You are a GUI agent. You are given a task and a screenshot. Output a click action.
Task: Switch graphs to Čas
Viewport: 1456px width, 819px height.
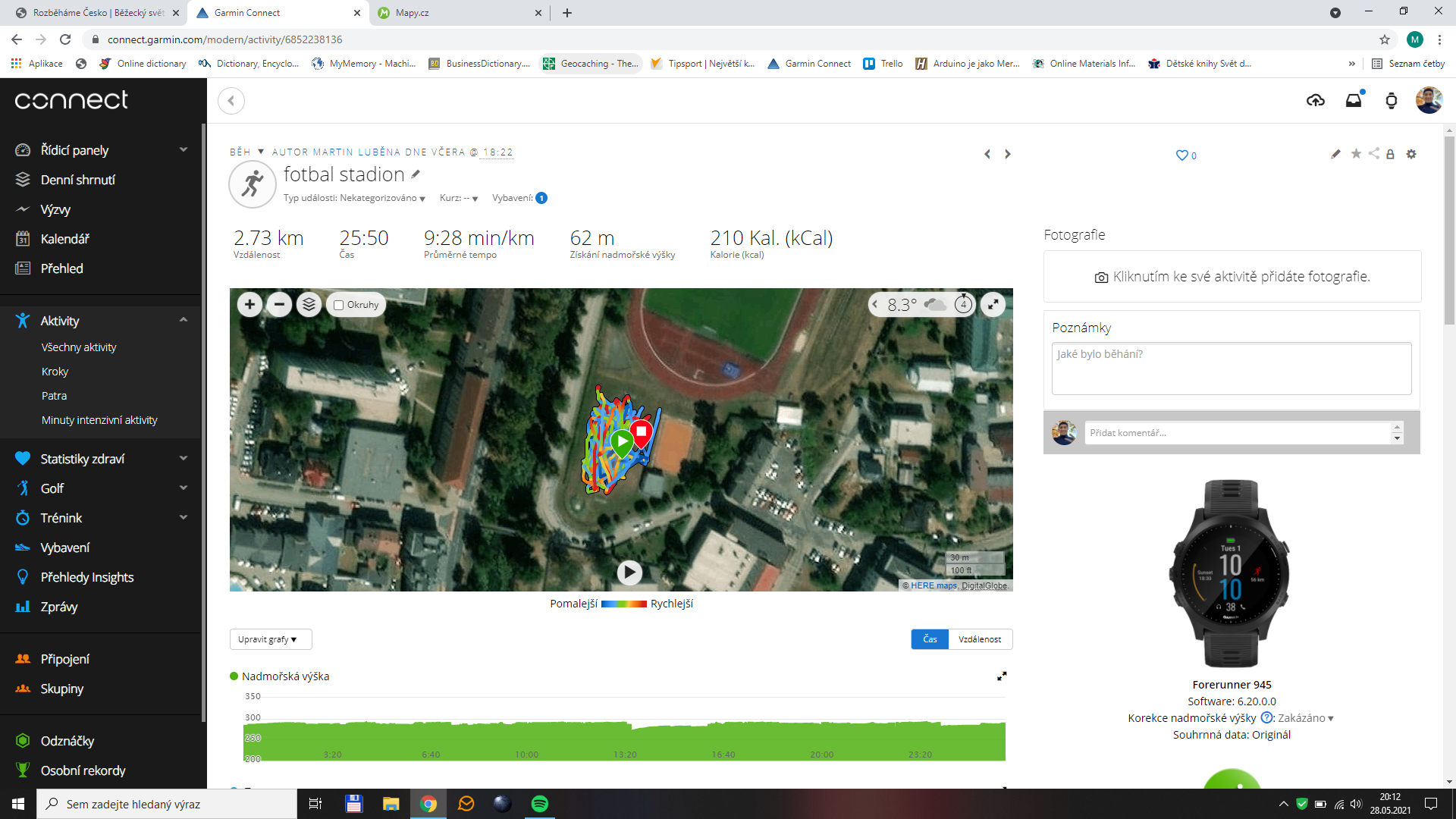coord(930,639)
